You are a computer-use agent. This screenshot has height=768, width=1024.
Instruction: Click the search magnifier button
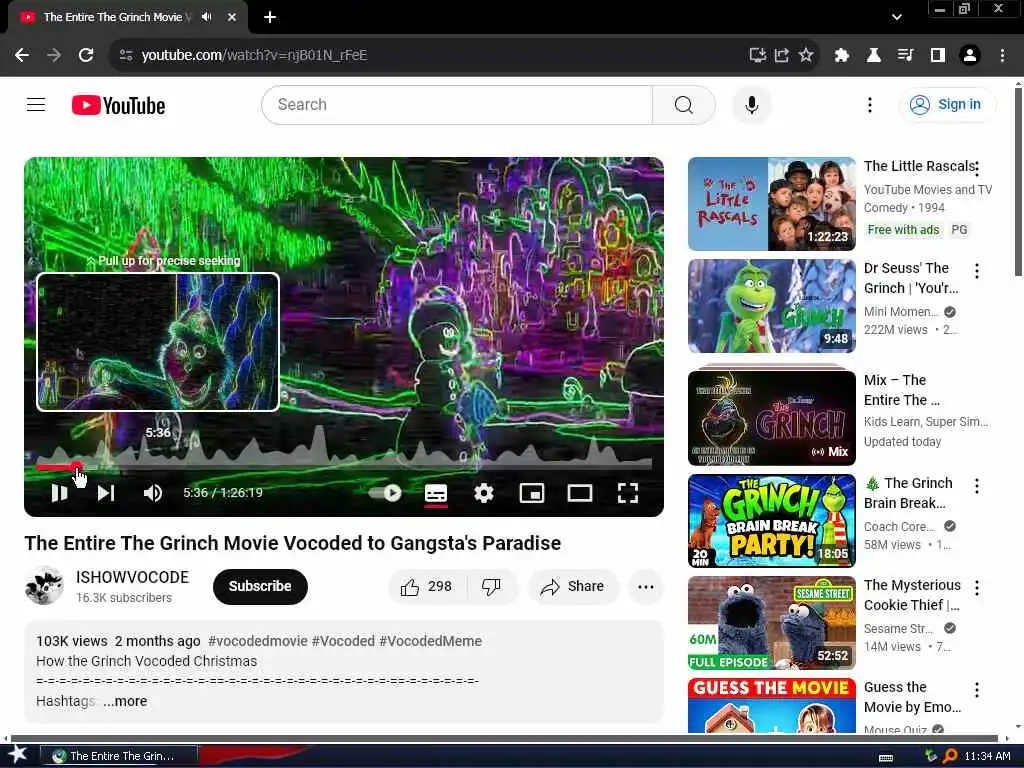(x=683, y=104)
